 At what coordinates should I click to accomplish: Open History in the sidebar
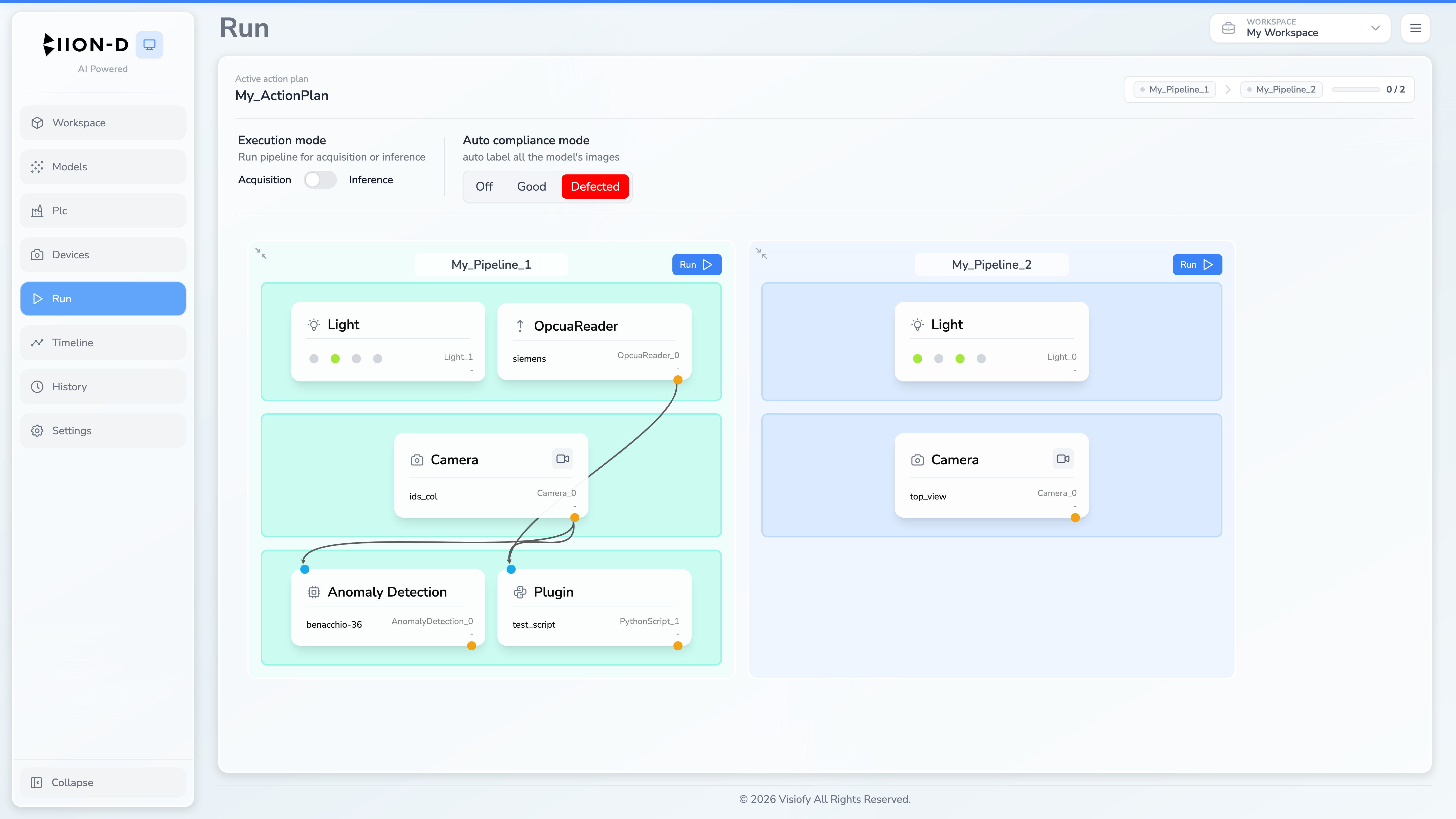click(x=103, y=386)
